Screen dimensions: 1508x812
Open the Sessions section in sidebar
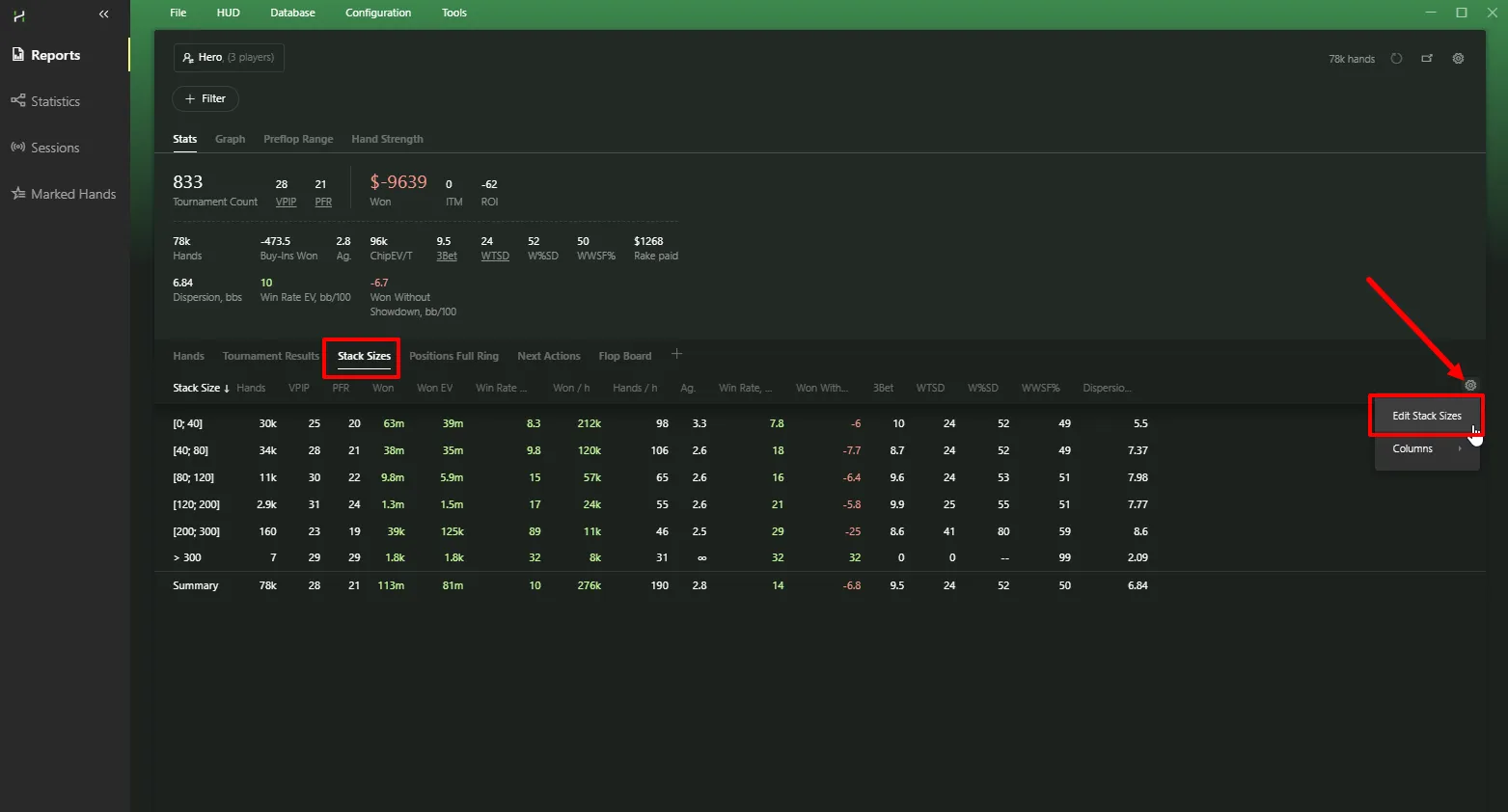[55, 148]
